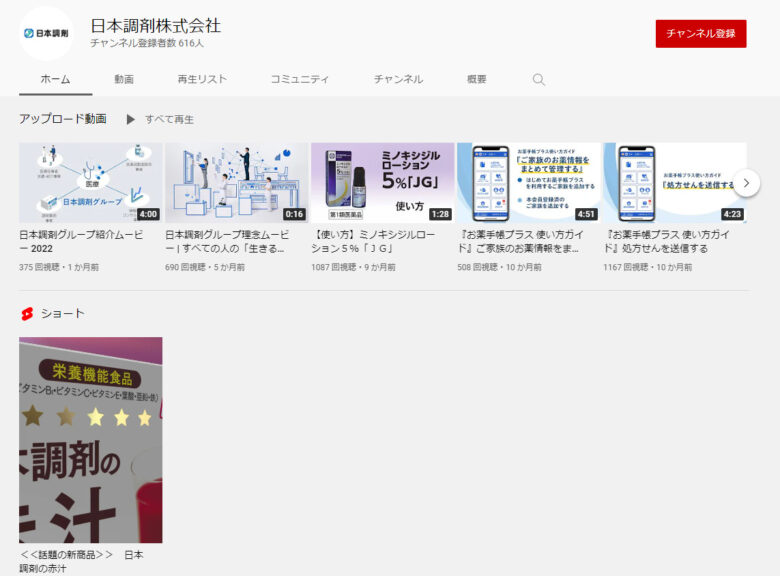The image size is (780, 576).
Task: Click the title 処方せんを送信する
Action: pos(667,241)
